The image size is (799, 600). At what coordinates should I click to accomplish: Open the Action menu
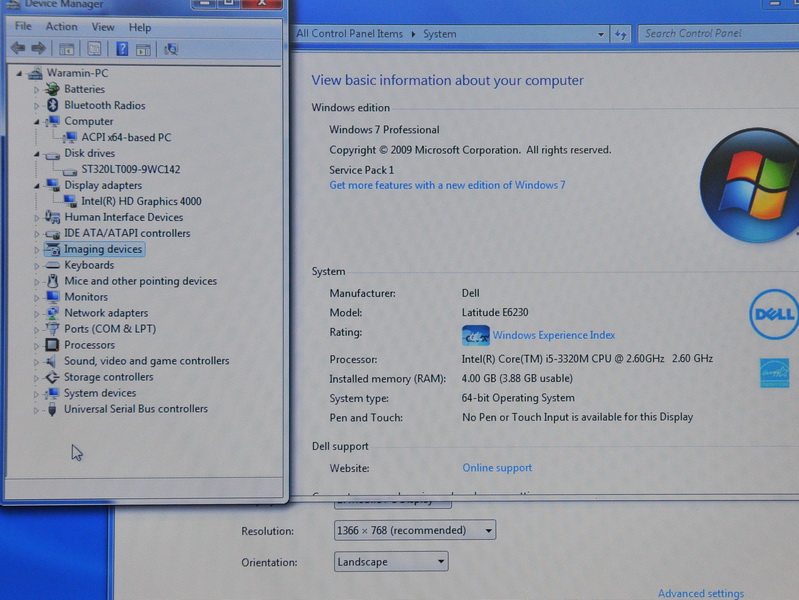[x=62, y=27]
